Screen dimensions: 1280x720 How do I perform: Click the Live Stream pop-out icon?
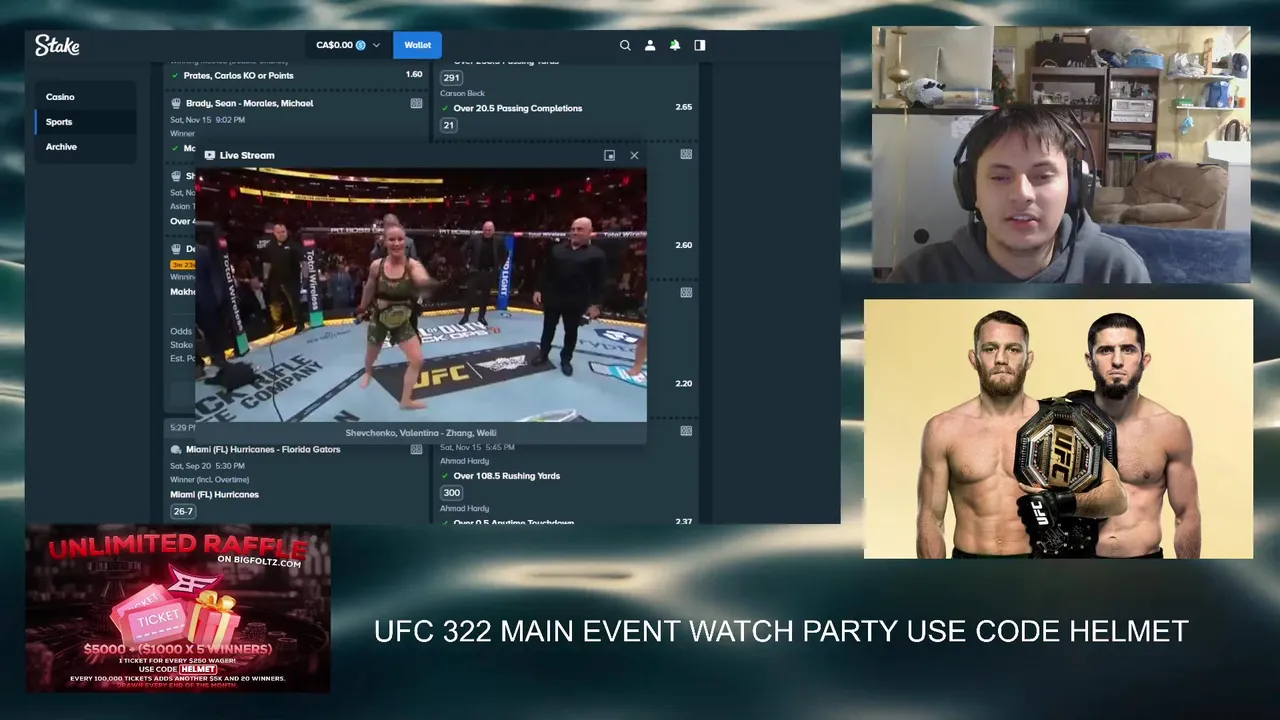coord(609,155)
